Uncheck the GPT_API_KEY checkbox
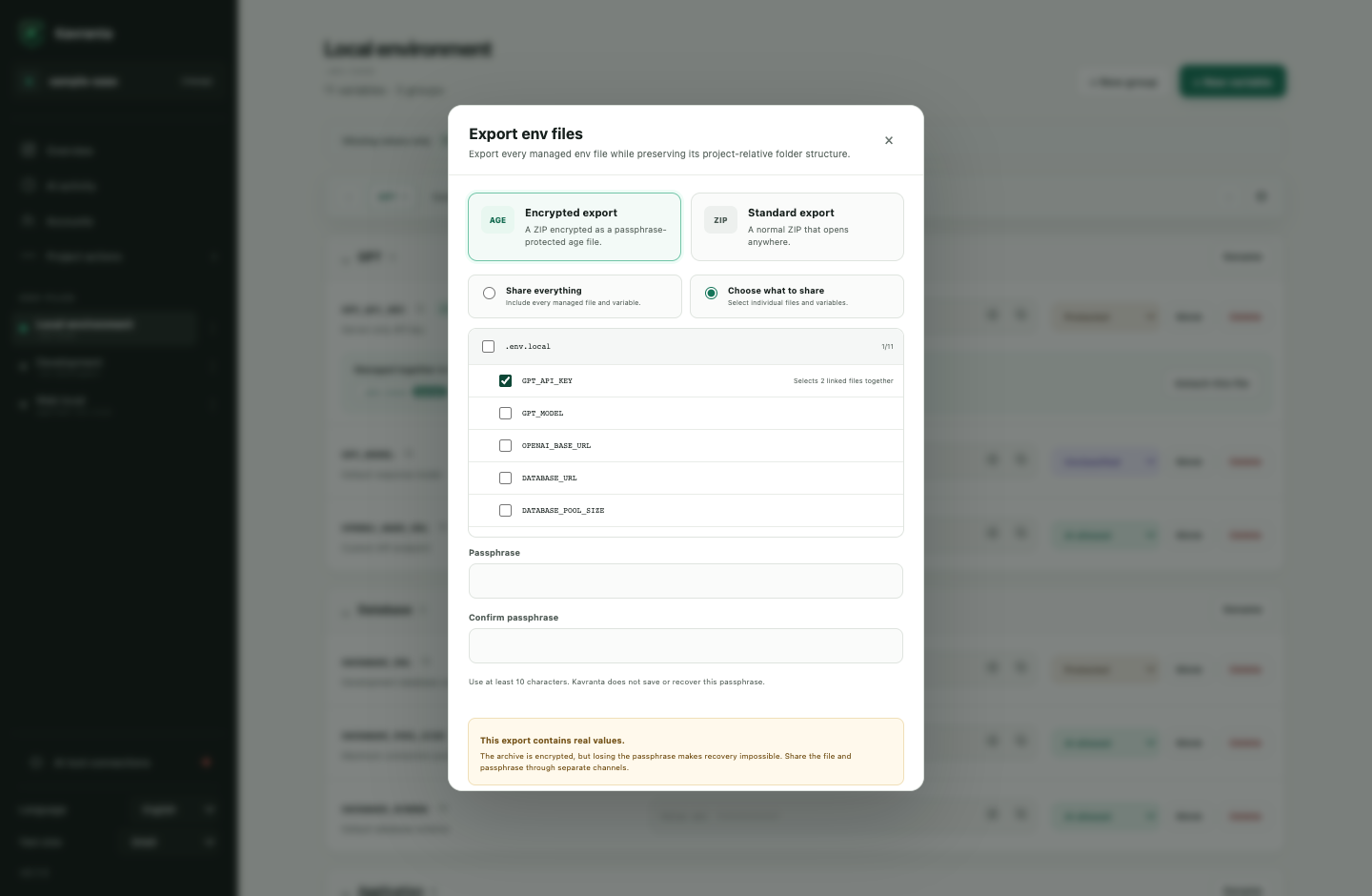This screenshot has height=896, width=1372. (x=505, y=381)
